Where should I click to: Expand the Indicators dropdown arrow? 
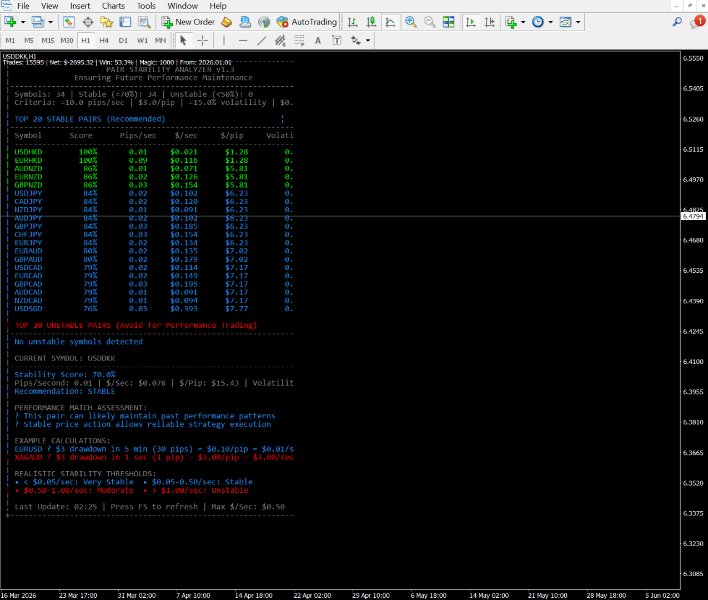coord(523,22)
